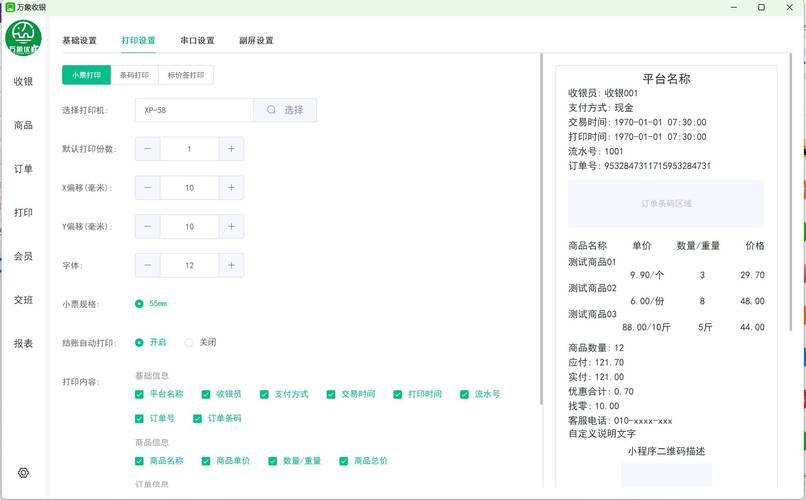This screenshot has height=500, width=806.
Task: Select 开启 for 结账自动打印
Action: point(139,342)
